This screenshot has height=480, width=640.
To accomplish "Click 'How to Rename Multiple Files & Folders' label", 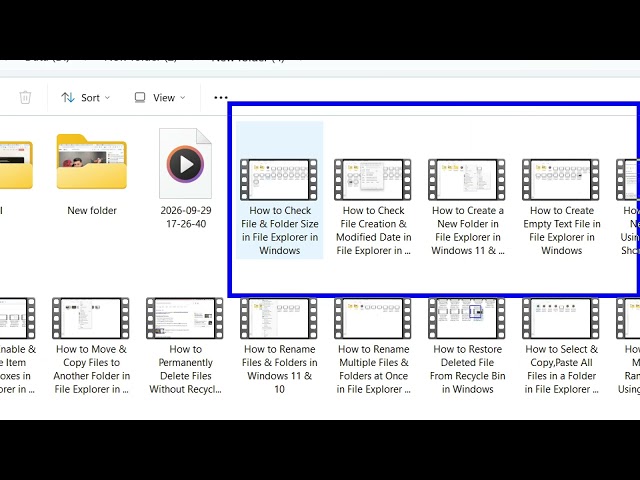I will pos(373,369).
